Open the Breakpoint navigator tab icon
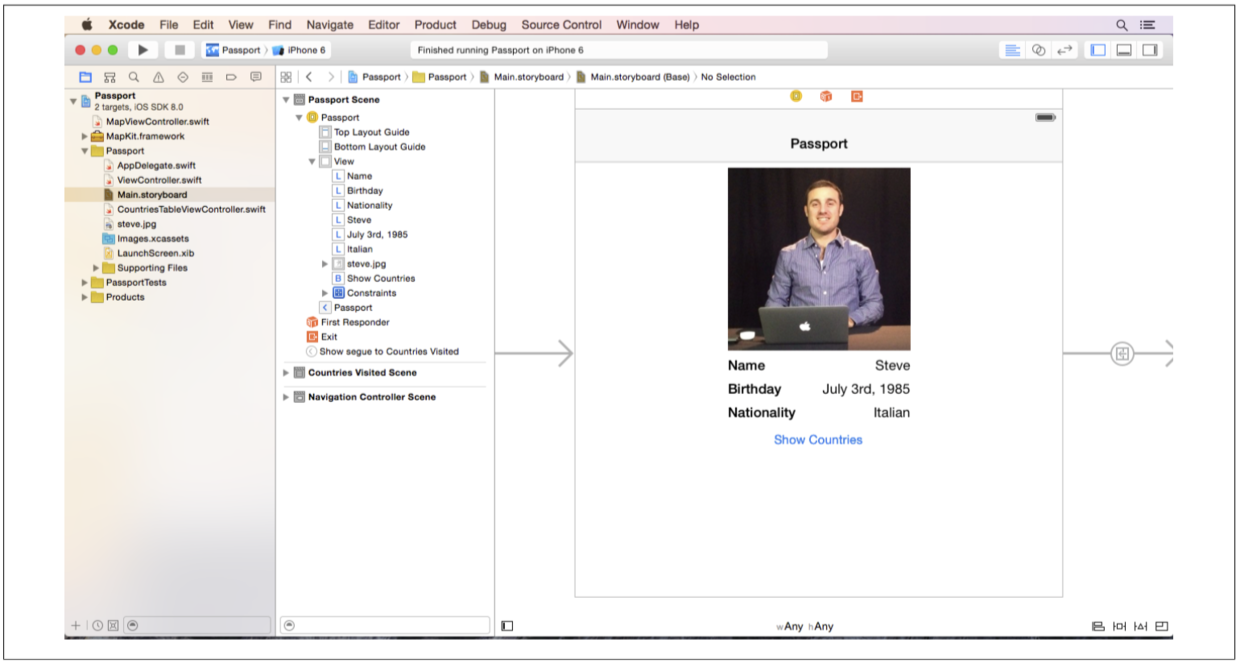Viewport: 1240px width, 663px height. 231,77
